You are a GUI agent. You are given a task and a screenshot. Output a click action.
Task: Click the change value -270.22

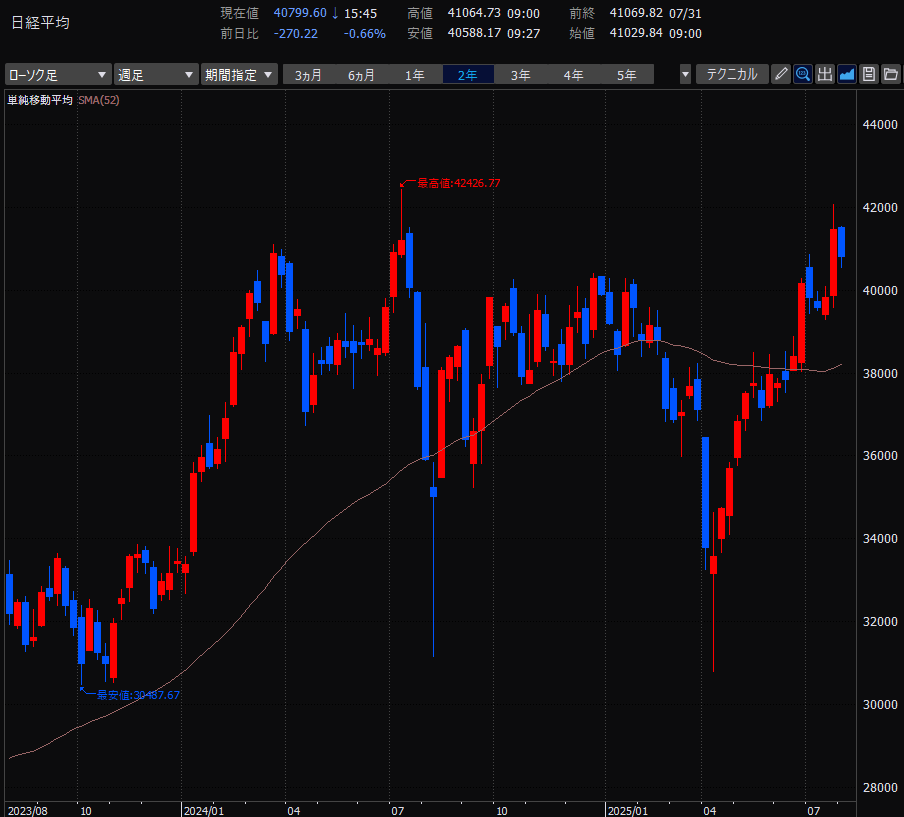tap(295, 33)
